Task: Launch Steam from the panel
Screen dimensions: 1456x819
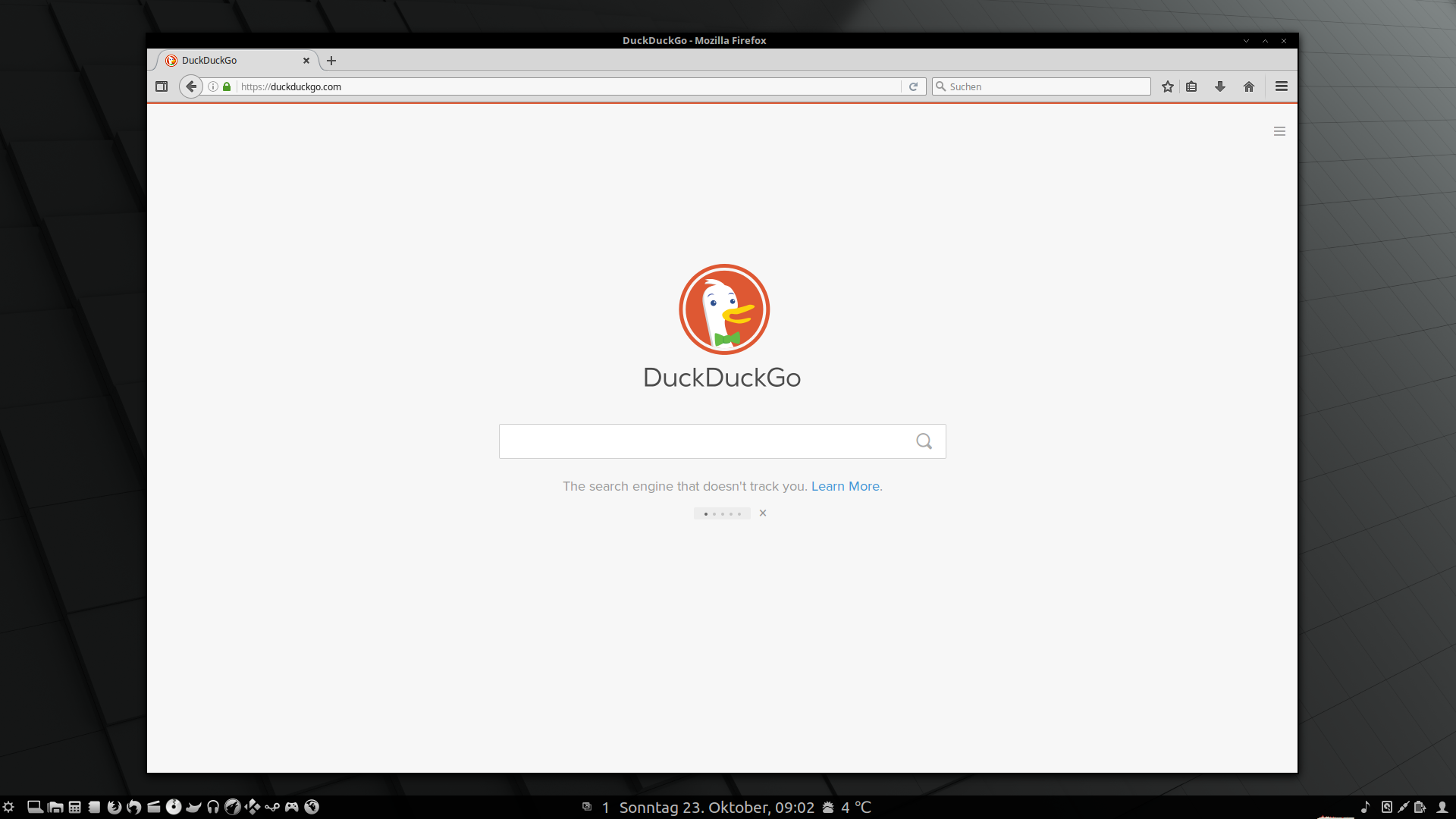Action: coord(272,807)
